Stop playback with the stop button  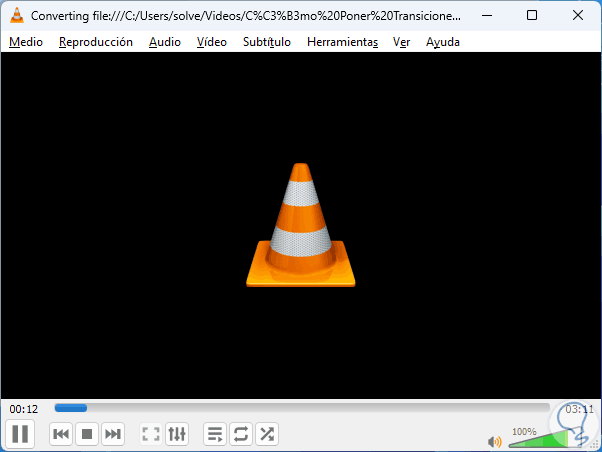click(87, 434)
